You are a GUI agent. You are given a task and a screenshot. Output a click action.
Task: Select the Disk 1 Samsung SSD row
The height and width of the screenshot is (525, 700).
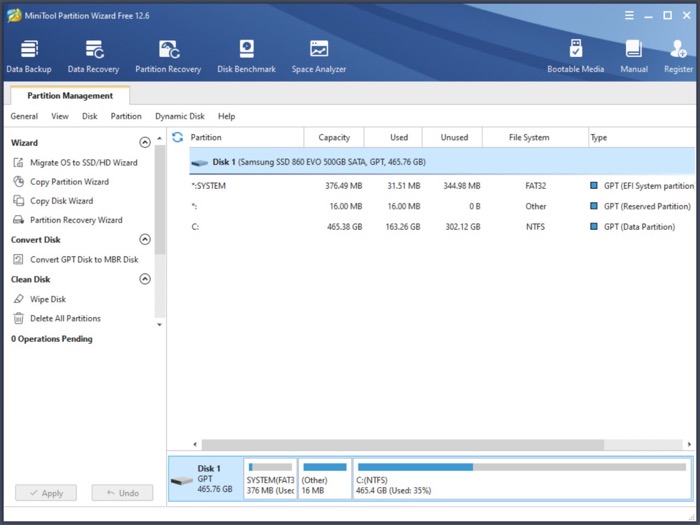coord(442,162)
